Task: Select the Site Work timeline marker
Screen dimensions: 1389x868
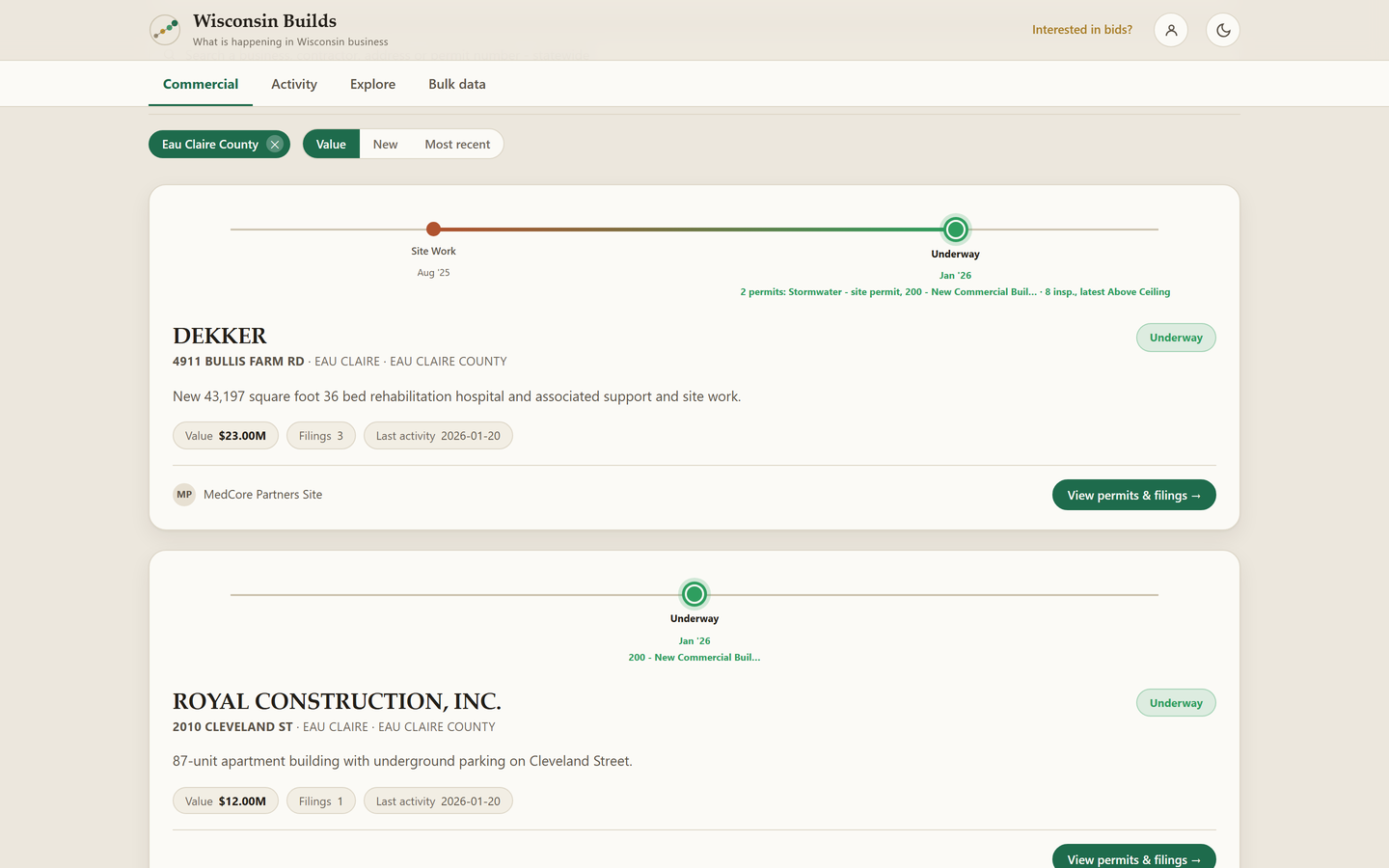Action: click(433, 230)
